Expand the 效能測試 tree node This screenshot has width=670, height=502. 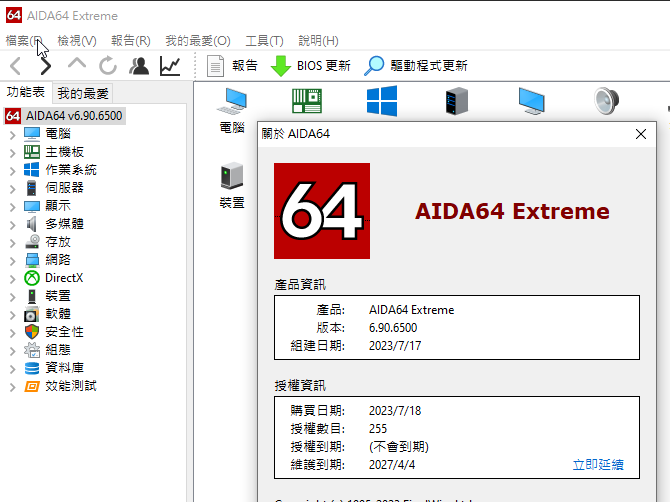13,387
